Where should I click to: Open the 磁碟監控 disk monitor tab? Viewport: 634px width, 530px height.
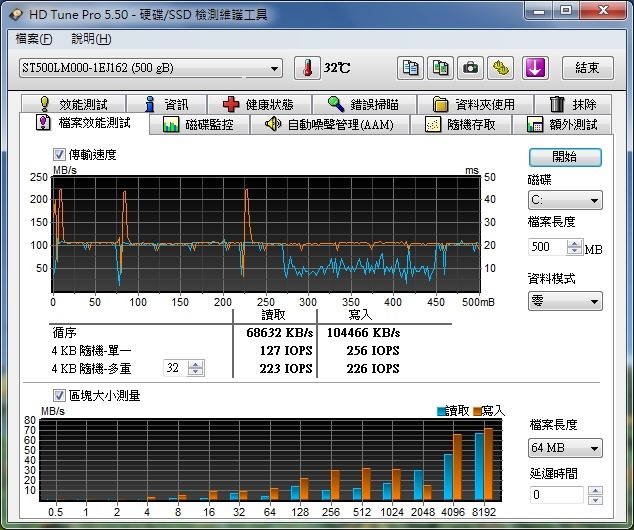[x=199, y=125]
